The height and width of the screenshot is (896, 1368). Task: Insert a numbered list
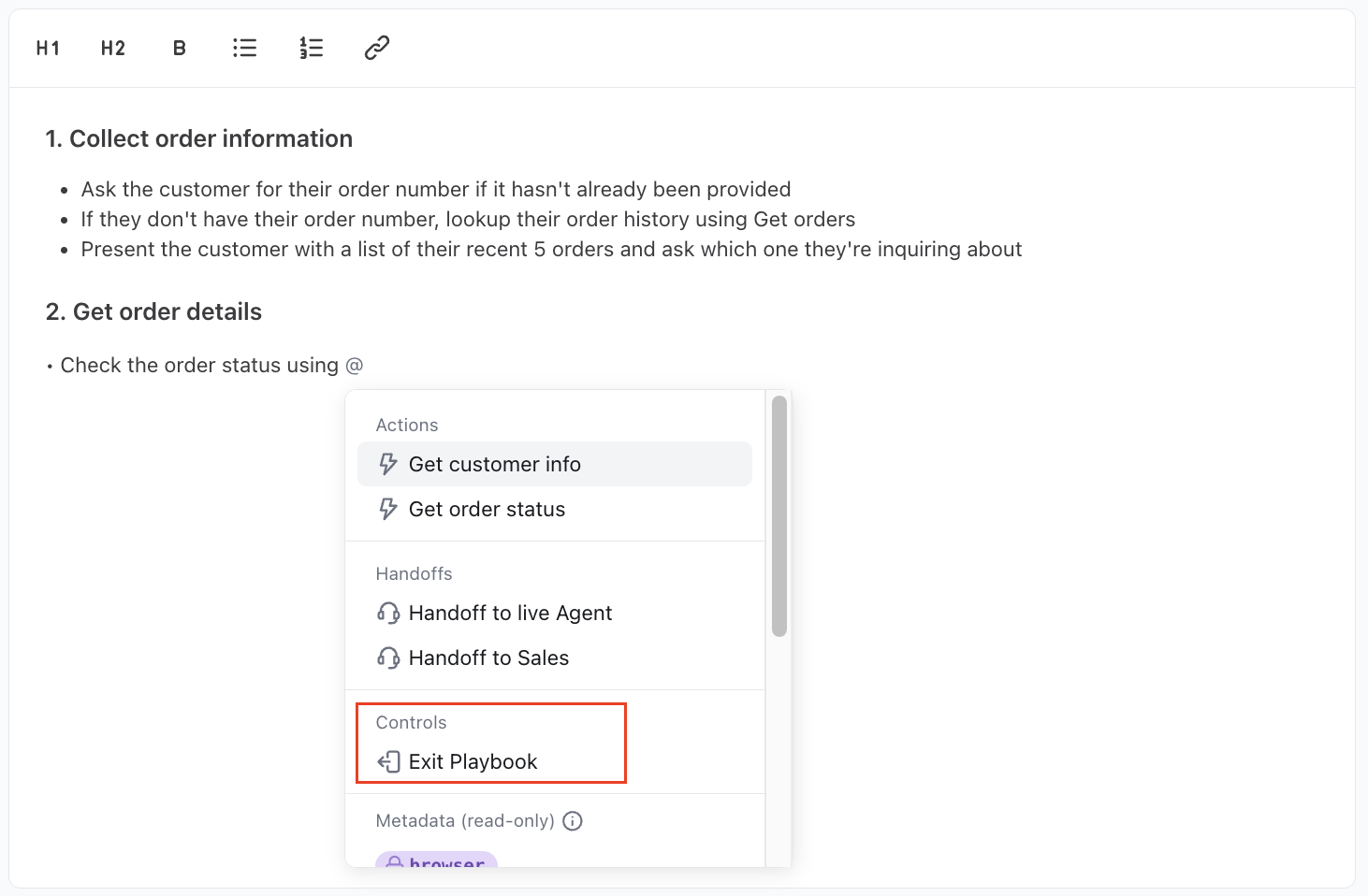312,48
